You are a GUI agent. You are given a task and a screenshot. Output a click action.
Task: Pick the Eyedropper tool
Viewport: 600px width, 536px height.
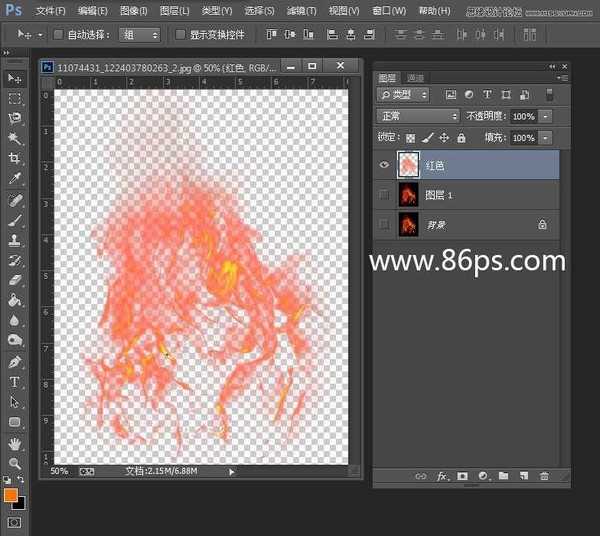pyautogui.click(x=15, y=180)
